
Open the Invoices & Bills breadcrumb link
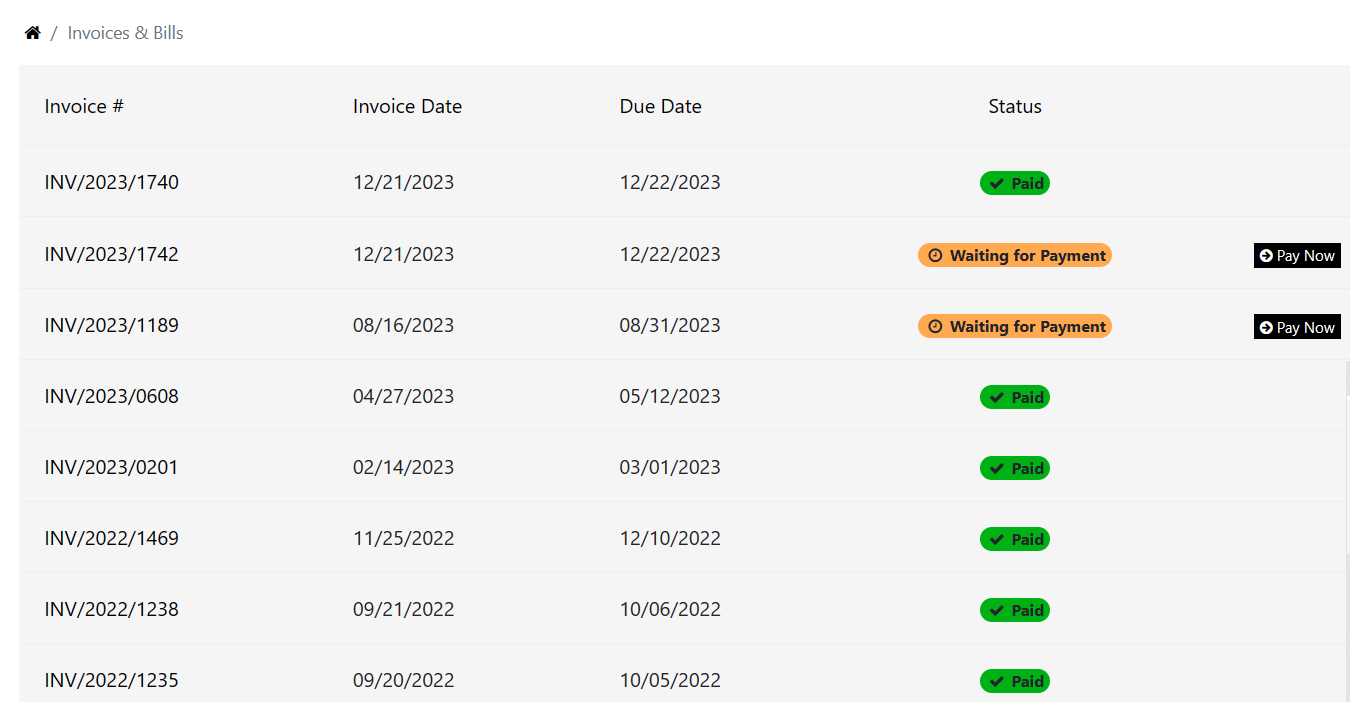[125, 33]
